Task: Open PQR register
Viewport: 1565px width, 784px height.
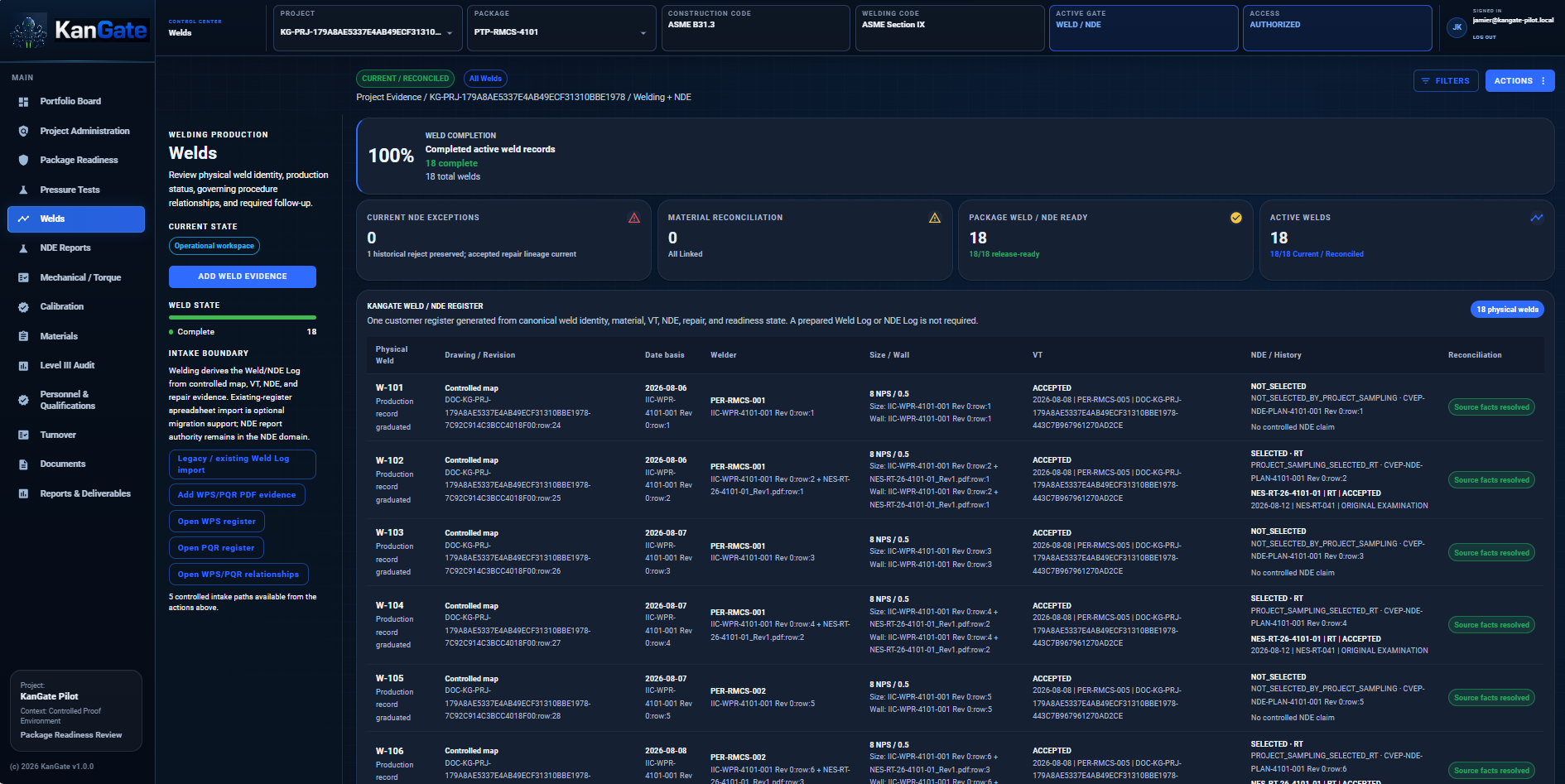Action: click(x=216, y=548)
